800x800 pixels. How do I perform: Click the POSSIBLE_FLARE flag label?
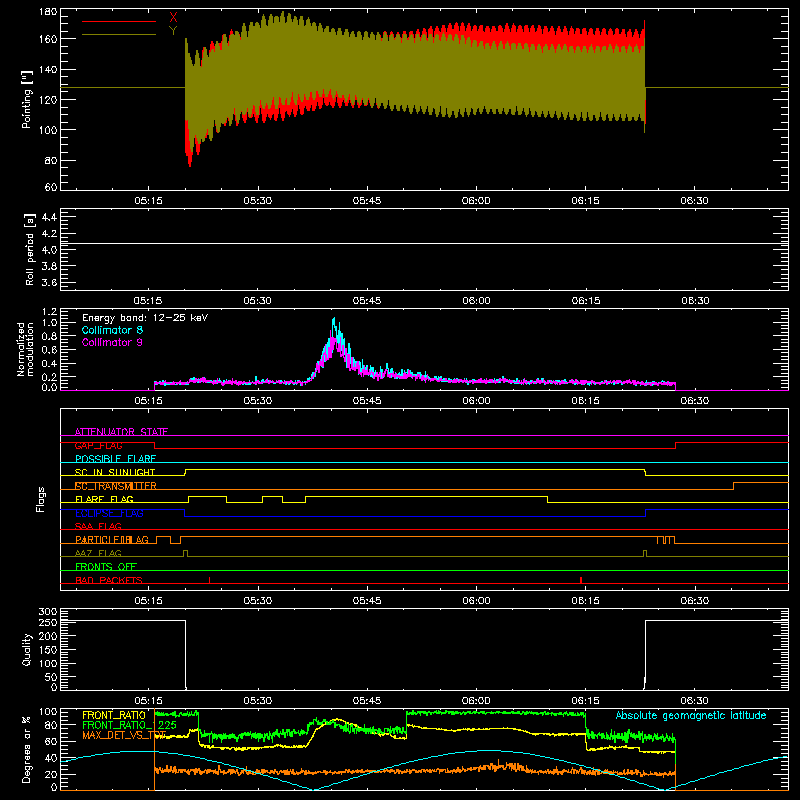115,459
